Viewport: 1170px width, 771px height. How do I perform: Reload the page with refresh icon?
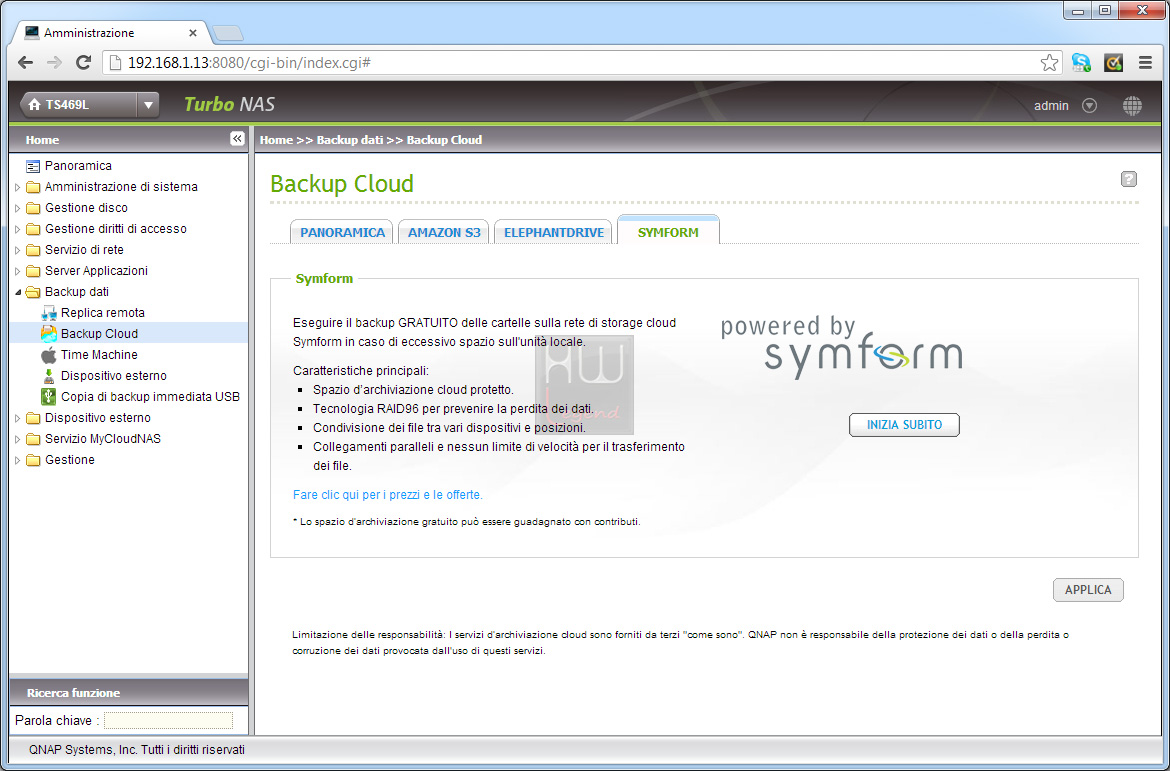click(x=84, y=63)
